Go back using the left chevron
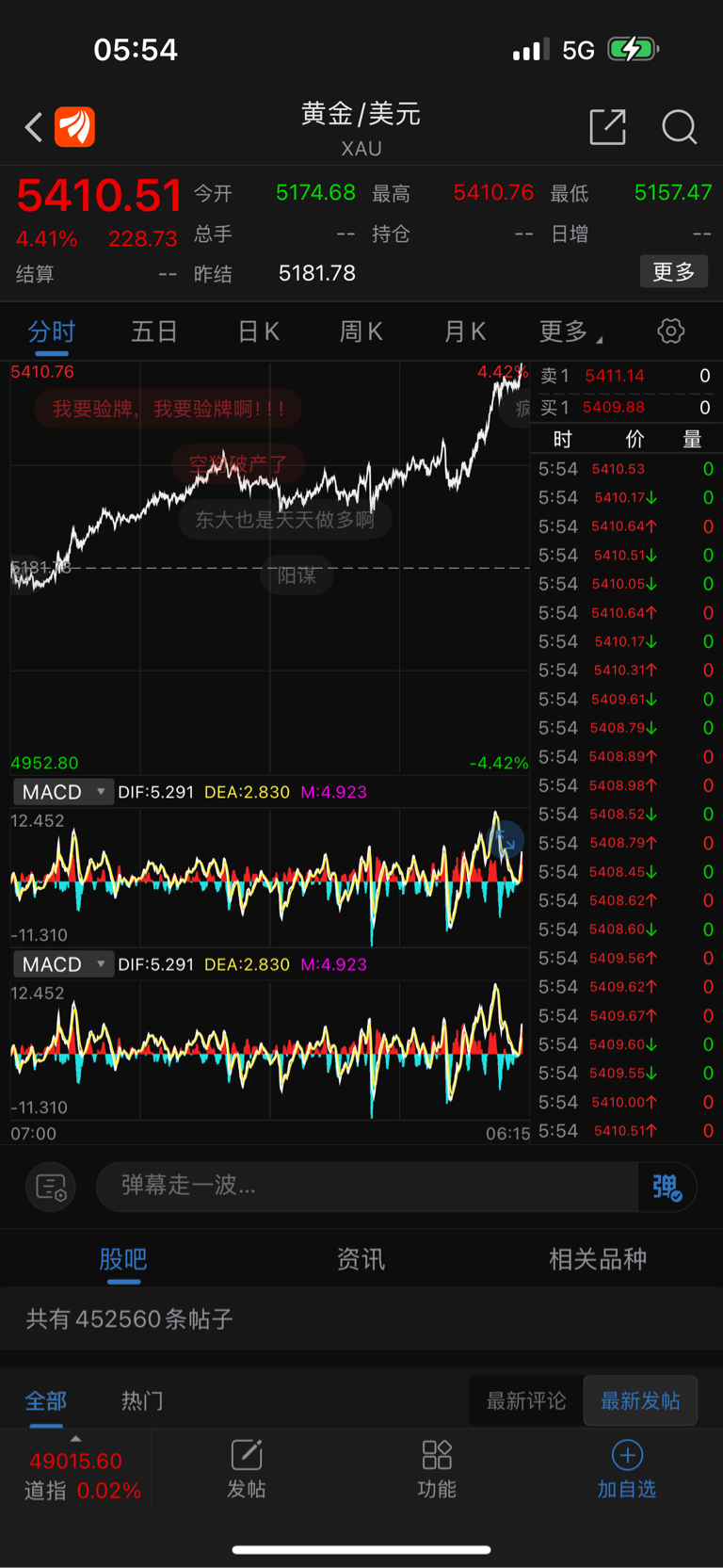The height and width of the screenshot is (1568, 723). click(x=34, y=127)
